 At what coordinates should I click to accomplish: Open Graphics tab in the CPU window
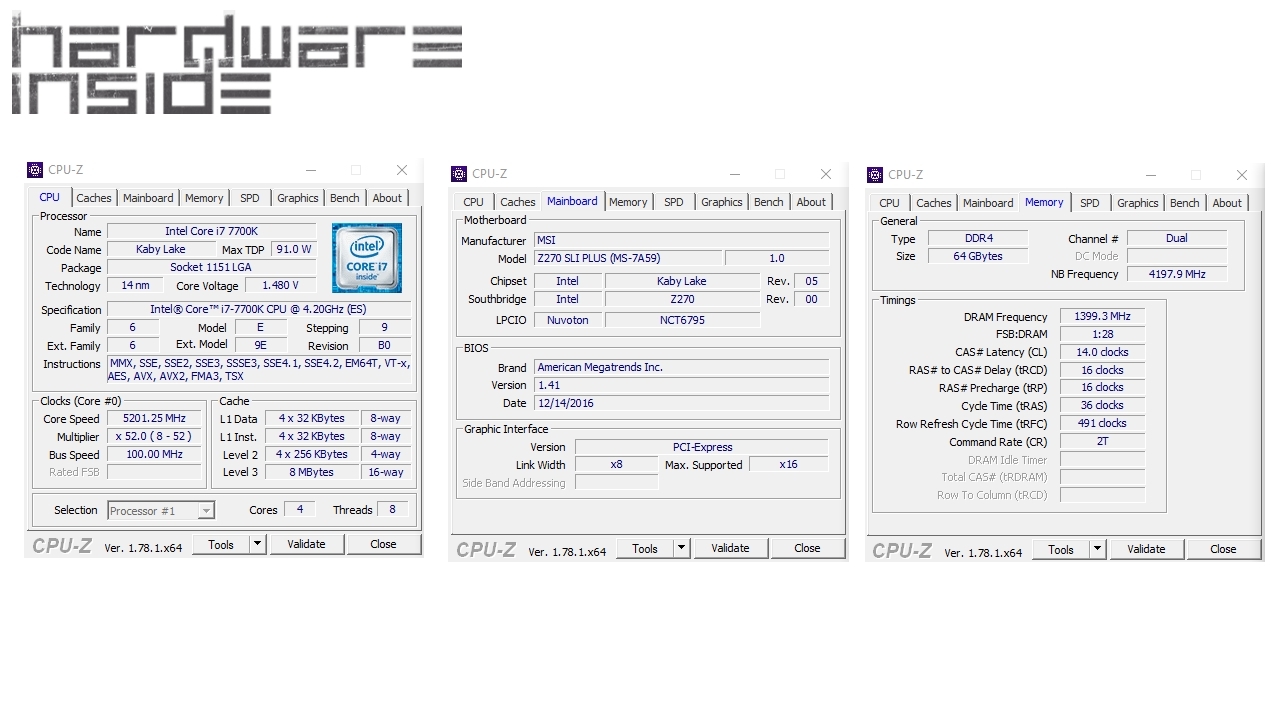[298, 198]
